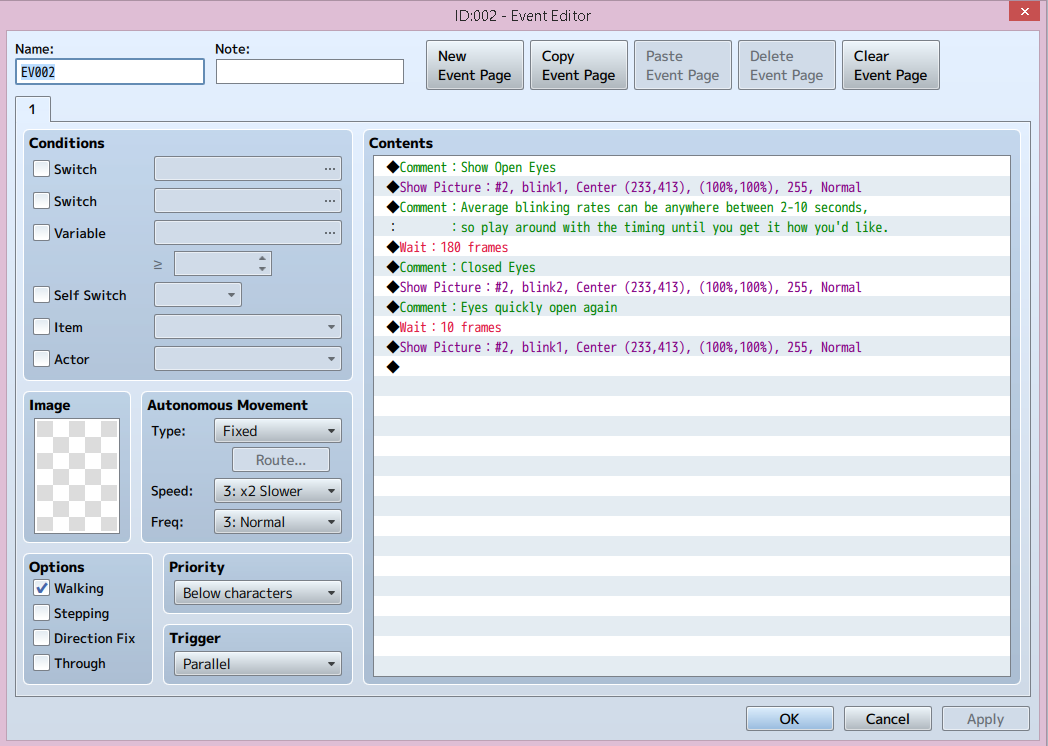Enable the first Switch condition checkbox

click(41, 168)
